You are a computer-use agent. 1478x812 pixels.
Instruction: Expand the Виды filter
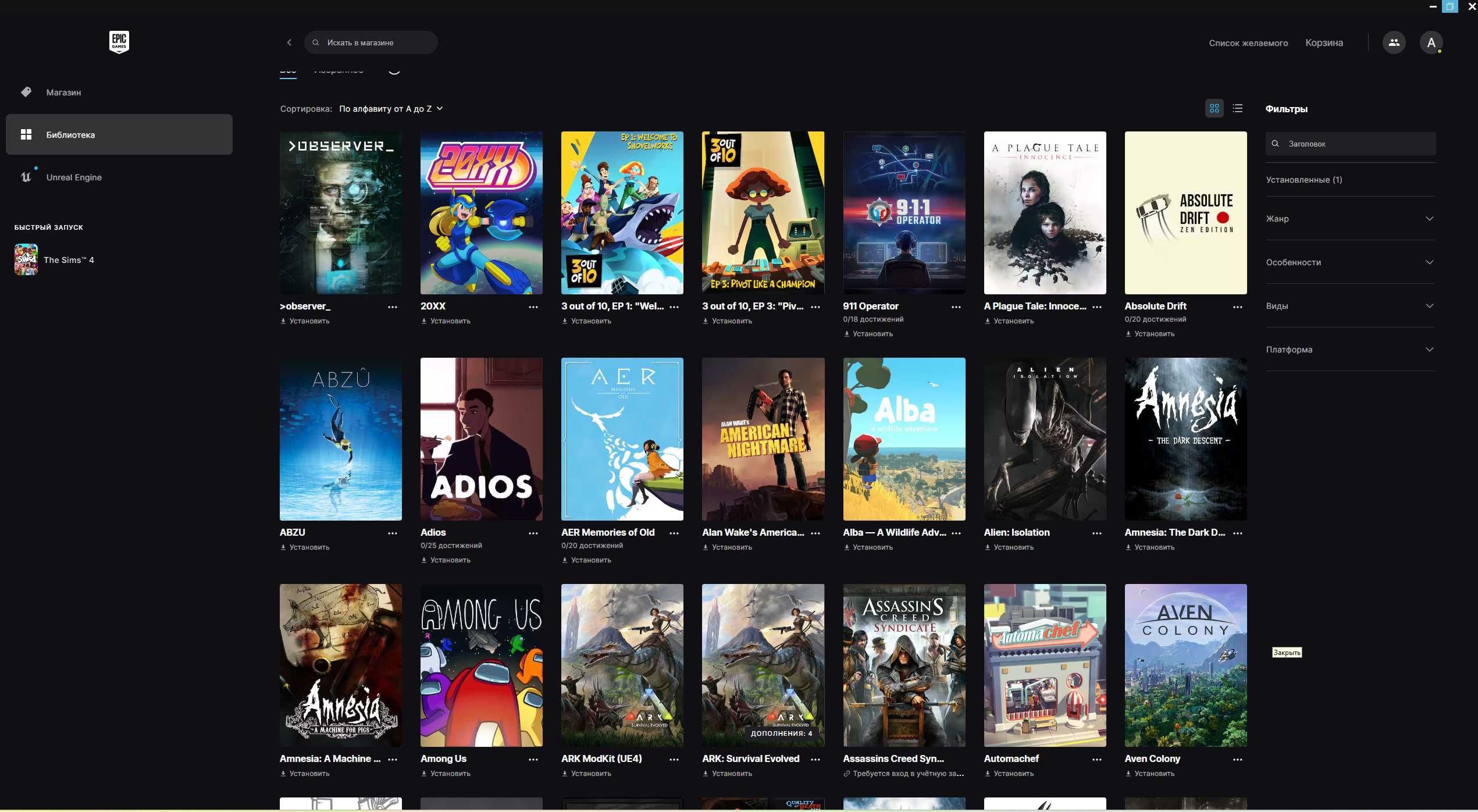click(x=1350, y=306)
